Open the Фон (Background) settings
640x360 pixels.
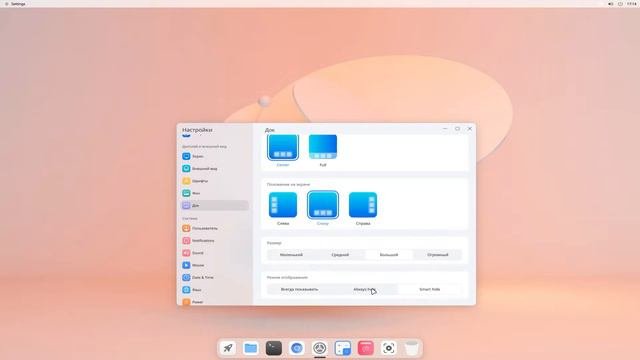[x=214, y=193]
